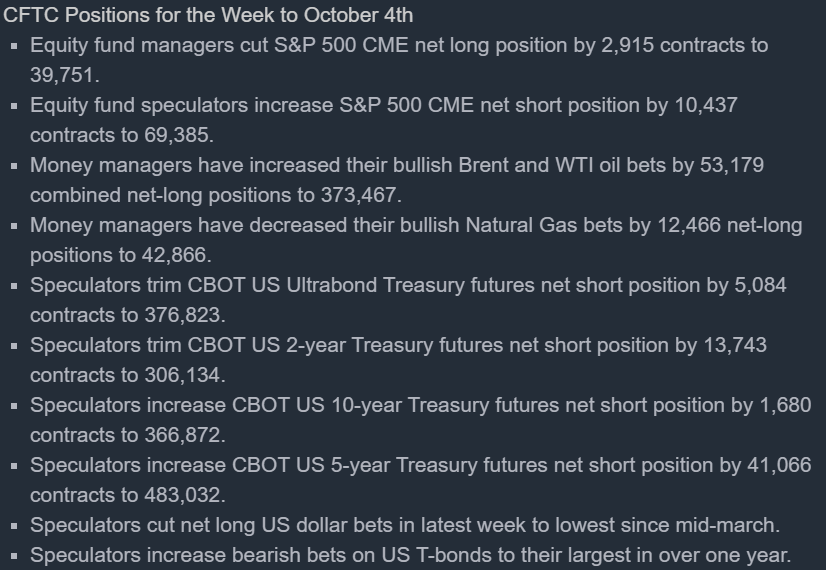Image resolution: width=826 pixels, height=570 pixels.
Task: Click the bullet marker beside the Brent and WTI item
Action: [14, 166]
